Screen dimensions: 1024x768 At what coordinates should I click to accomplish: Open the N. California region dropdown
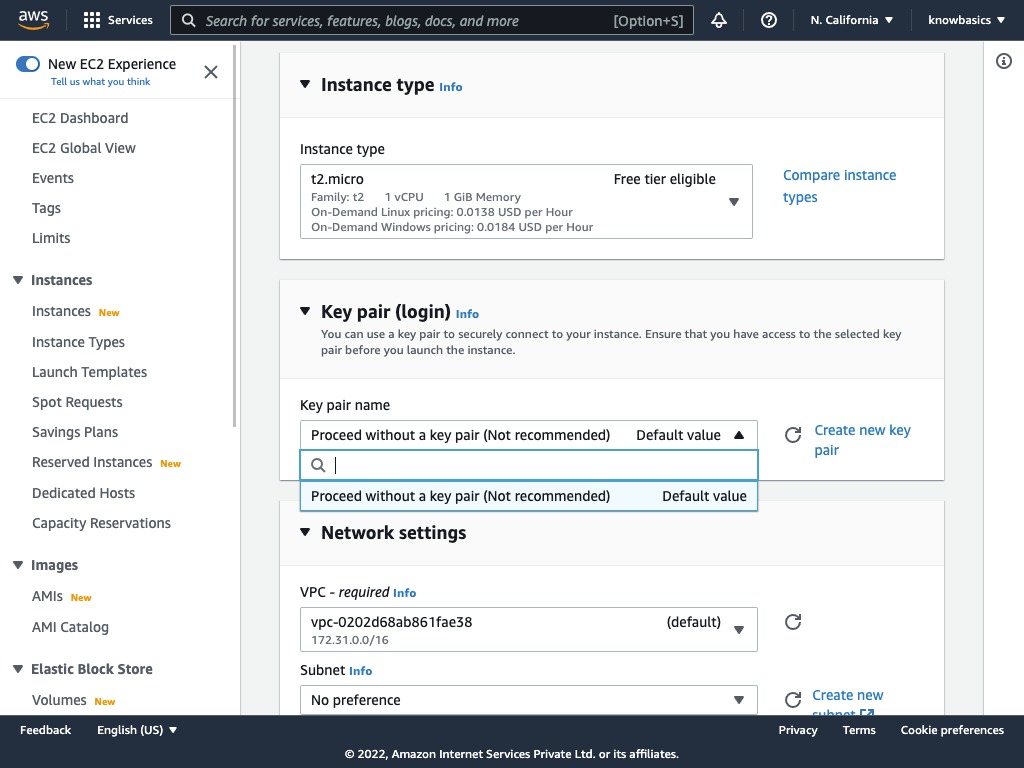click(x=852, y=20)
